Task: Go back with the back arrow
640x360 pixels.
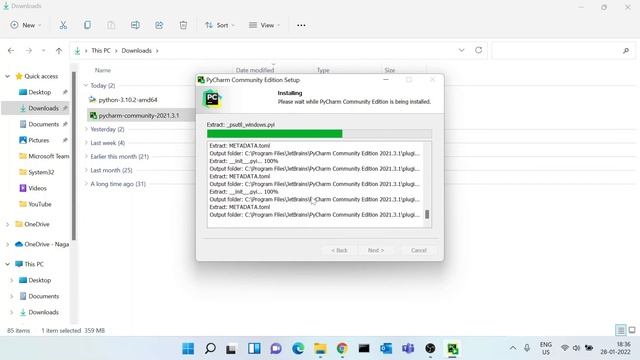Action: click(11, 51)
